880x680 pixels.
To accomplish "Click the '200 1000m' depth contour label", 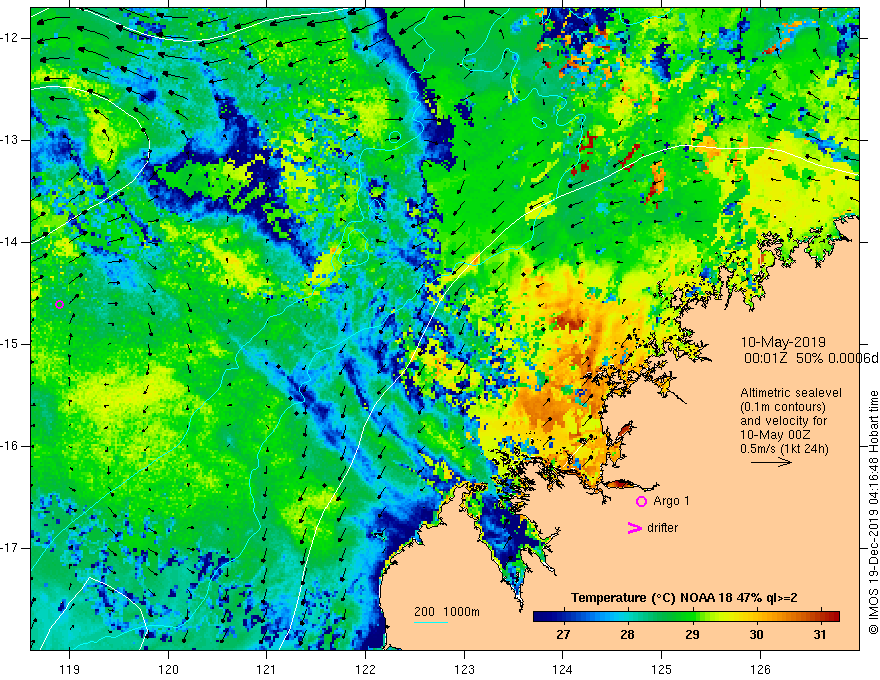I will pyautogui.click(x=447, y=612).
